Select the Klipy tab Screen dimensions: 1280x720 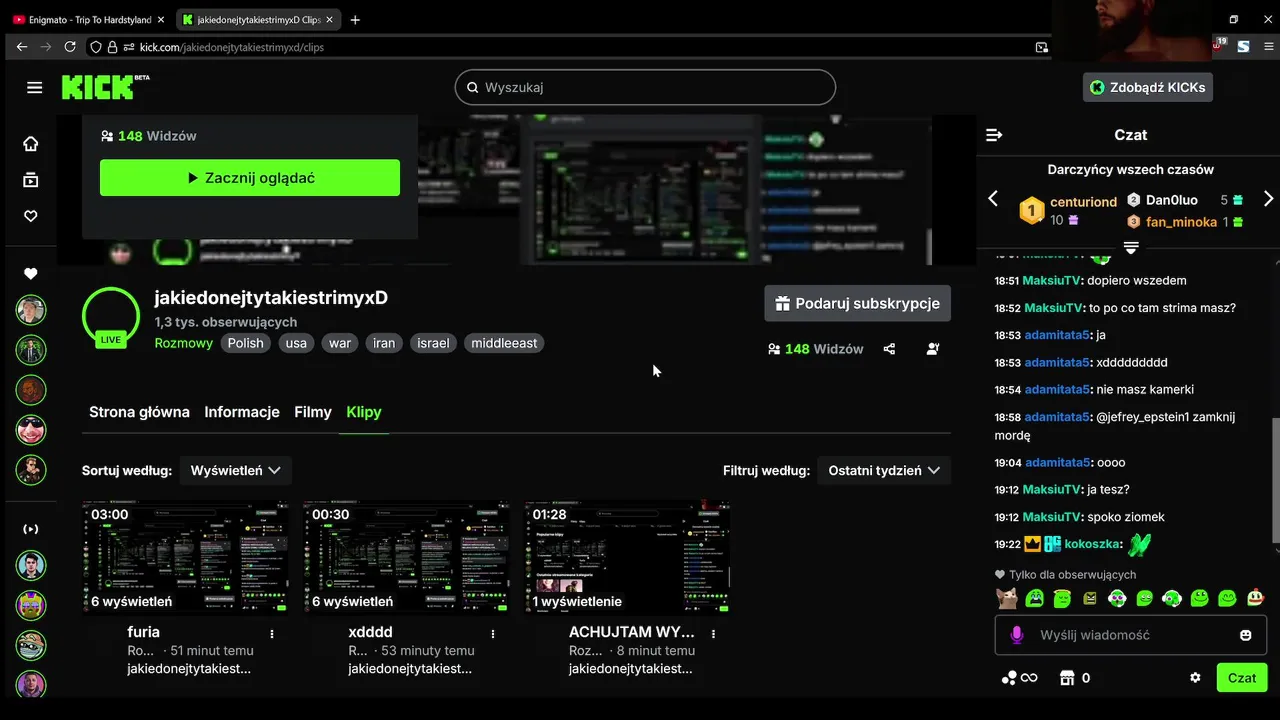tap(364, 412)
